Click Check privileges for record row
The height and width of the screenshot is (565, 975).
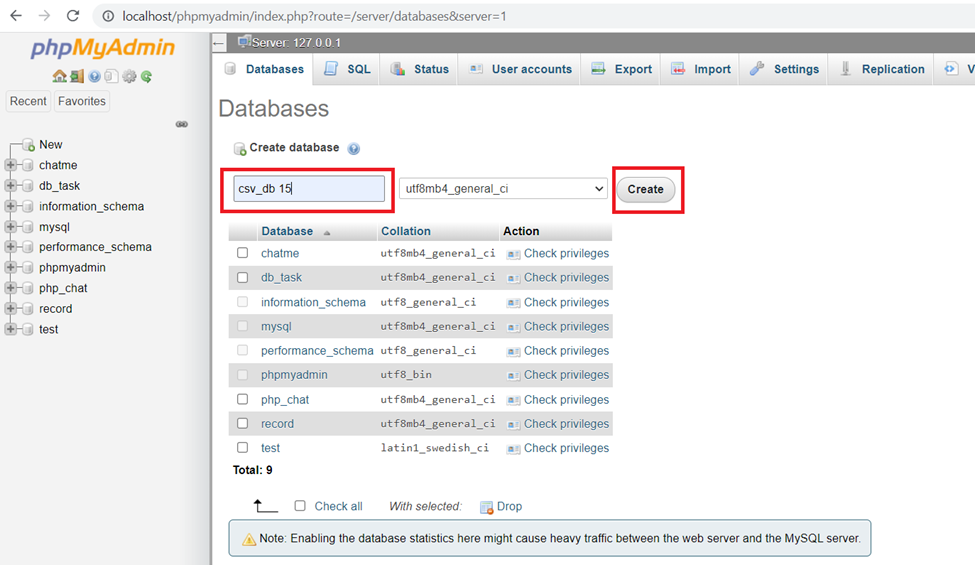point(566,424)
